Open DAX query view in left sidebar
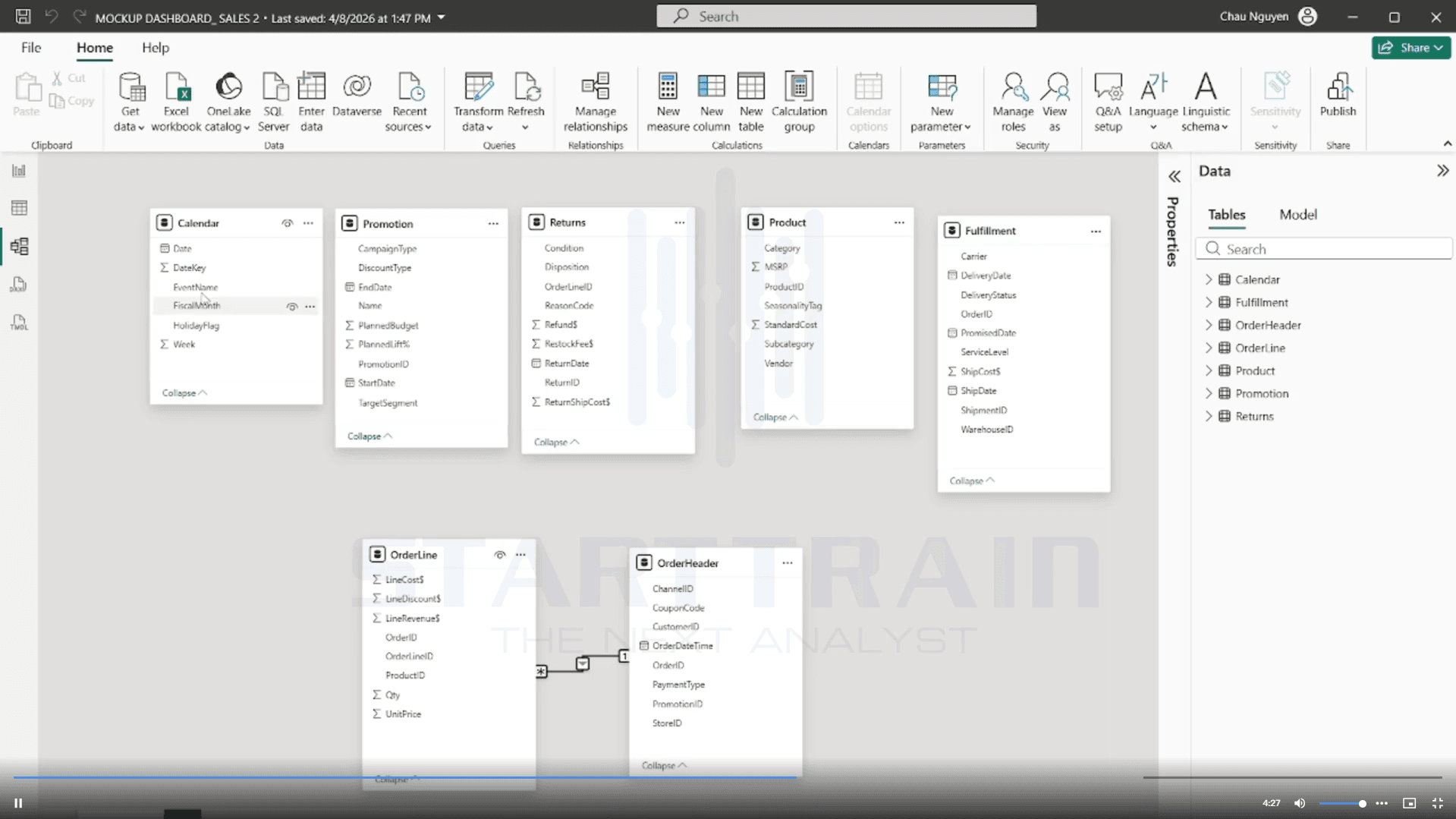Viewport: 1456px width, 819px height. 19,285
